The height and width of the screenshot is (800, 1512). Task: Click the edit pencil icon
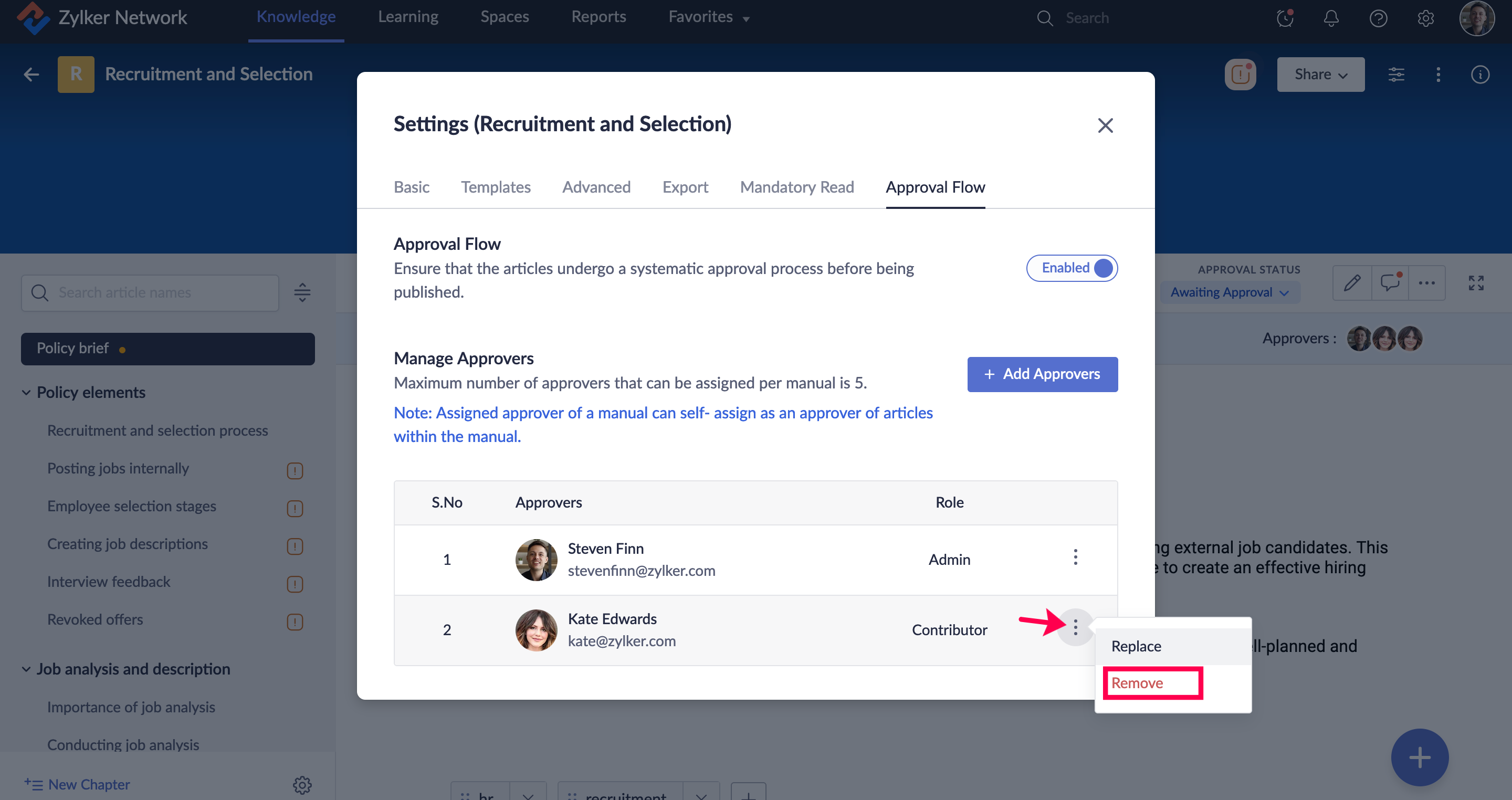point(1352,283)
